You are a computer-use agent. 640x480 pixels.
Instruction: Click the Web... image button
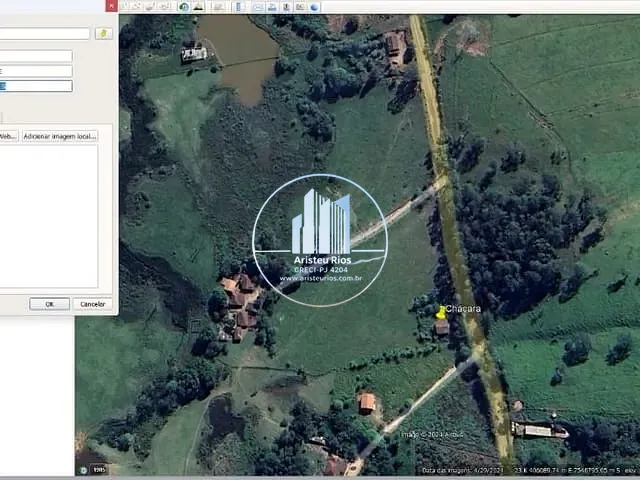(x=9, y=136)
